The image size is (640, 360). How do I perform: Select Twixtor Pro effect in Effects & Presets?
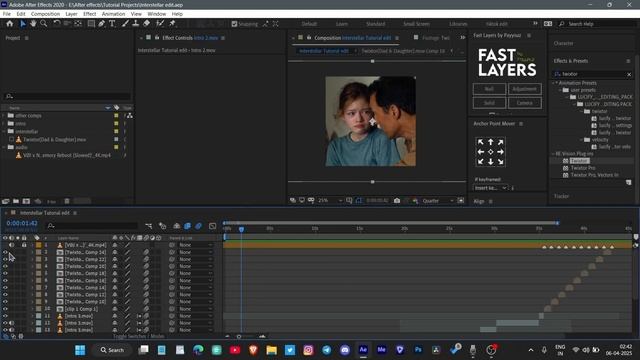click(x=583, y=168)
